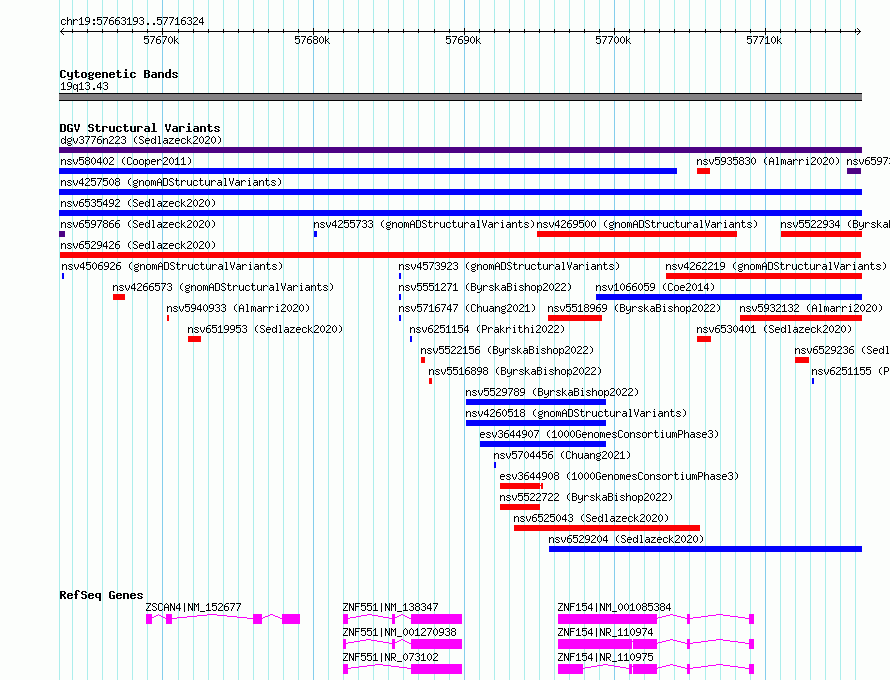This screenshot has height=680, width=890.
Task: Select the ZNF551|NM_001270938 gene label
Action: pos(400,632)
